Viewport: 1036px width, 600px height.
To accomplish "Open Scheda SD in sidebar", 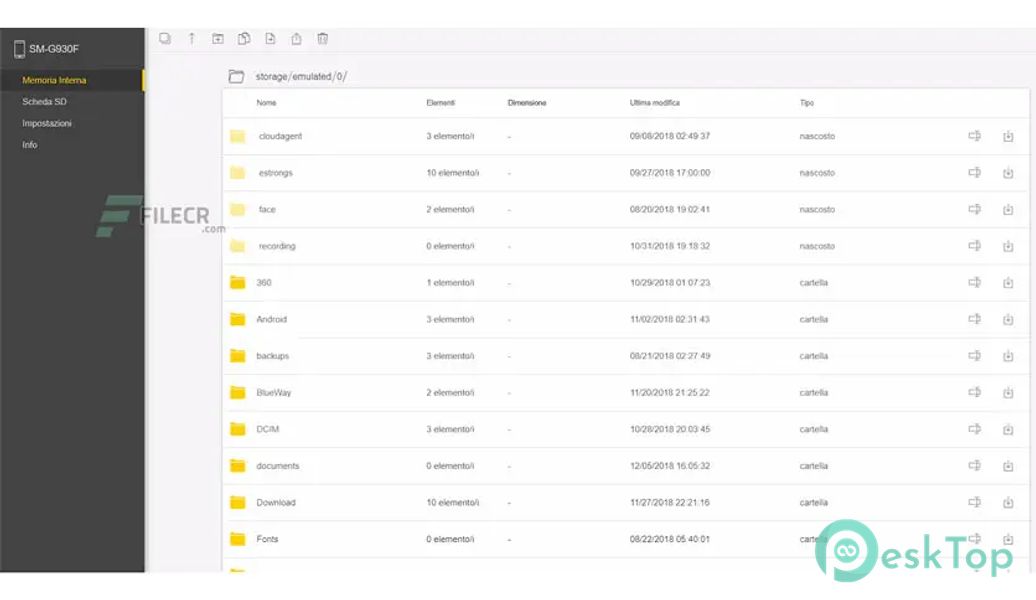I will (x=44, y=102).
